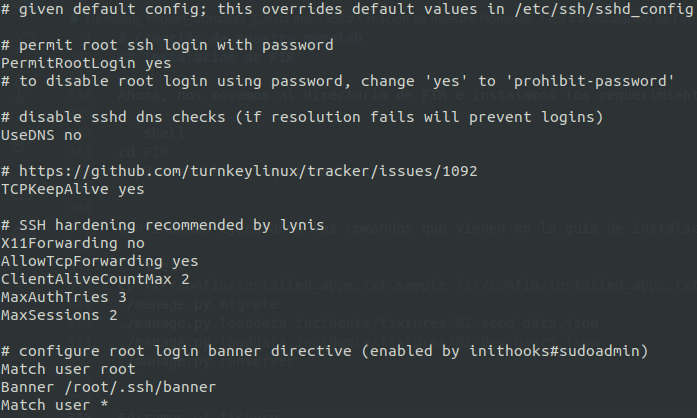The height and width of the screenshot is (418, 697).
Task: Place cursor on PermitRootLogin yes line
Action: (x=72, y=62)
